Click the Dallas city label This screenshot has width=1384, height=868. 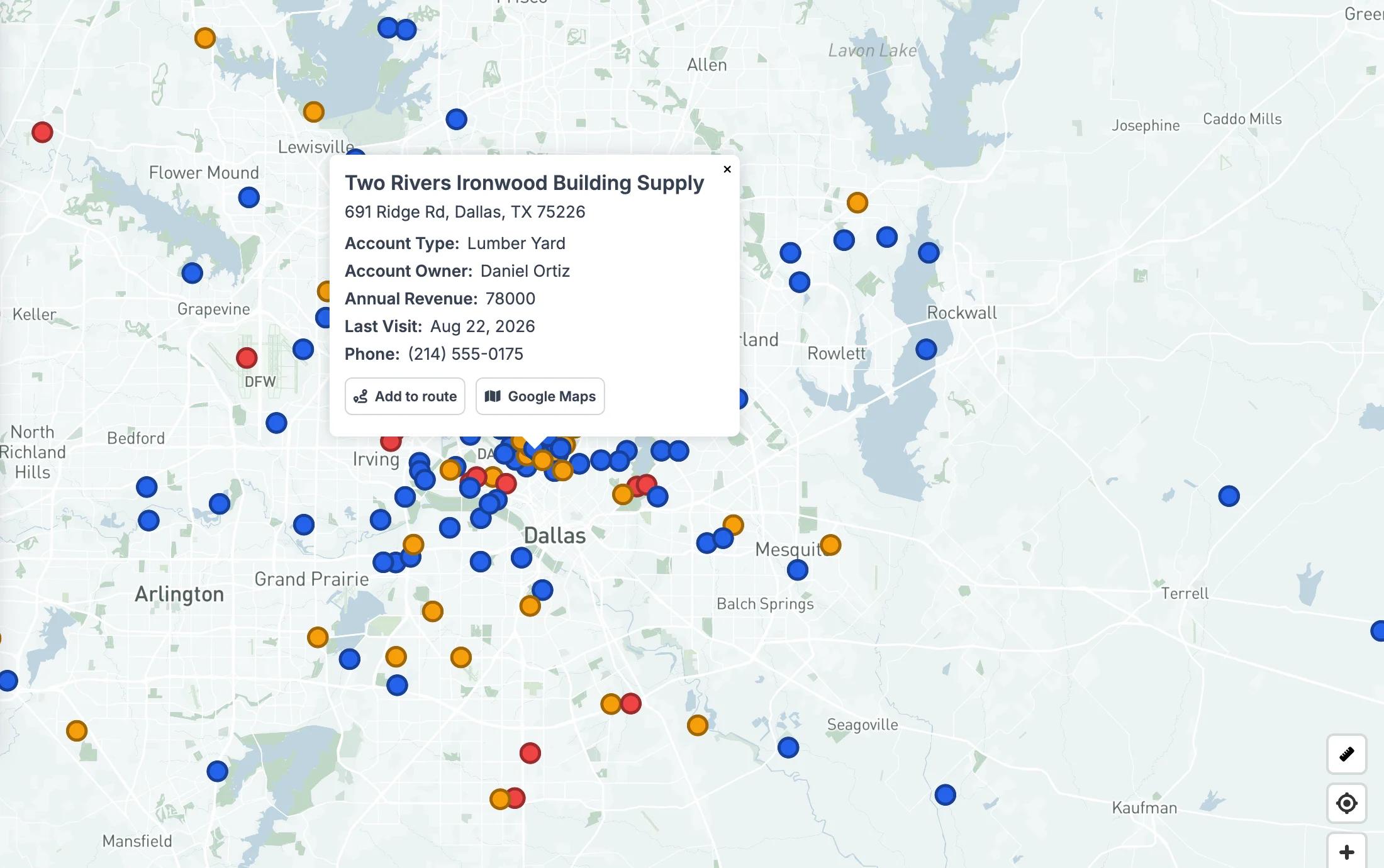555,536
